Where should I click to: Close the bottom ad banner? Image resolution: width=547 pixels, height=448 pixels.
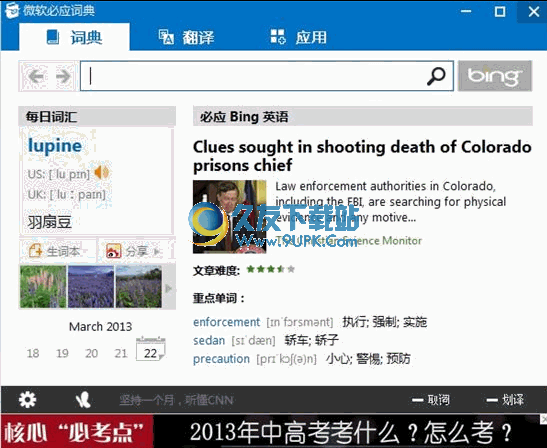(544, 419)
